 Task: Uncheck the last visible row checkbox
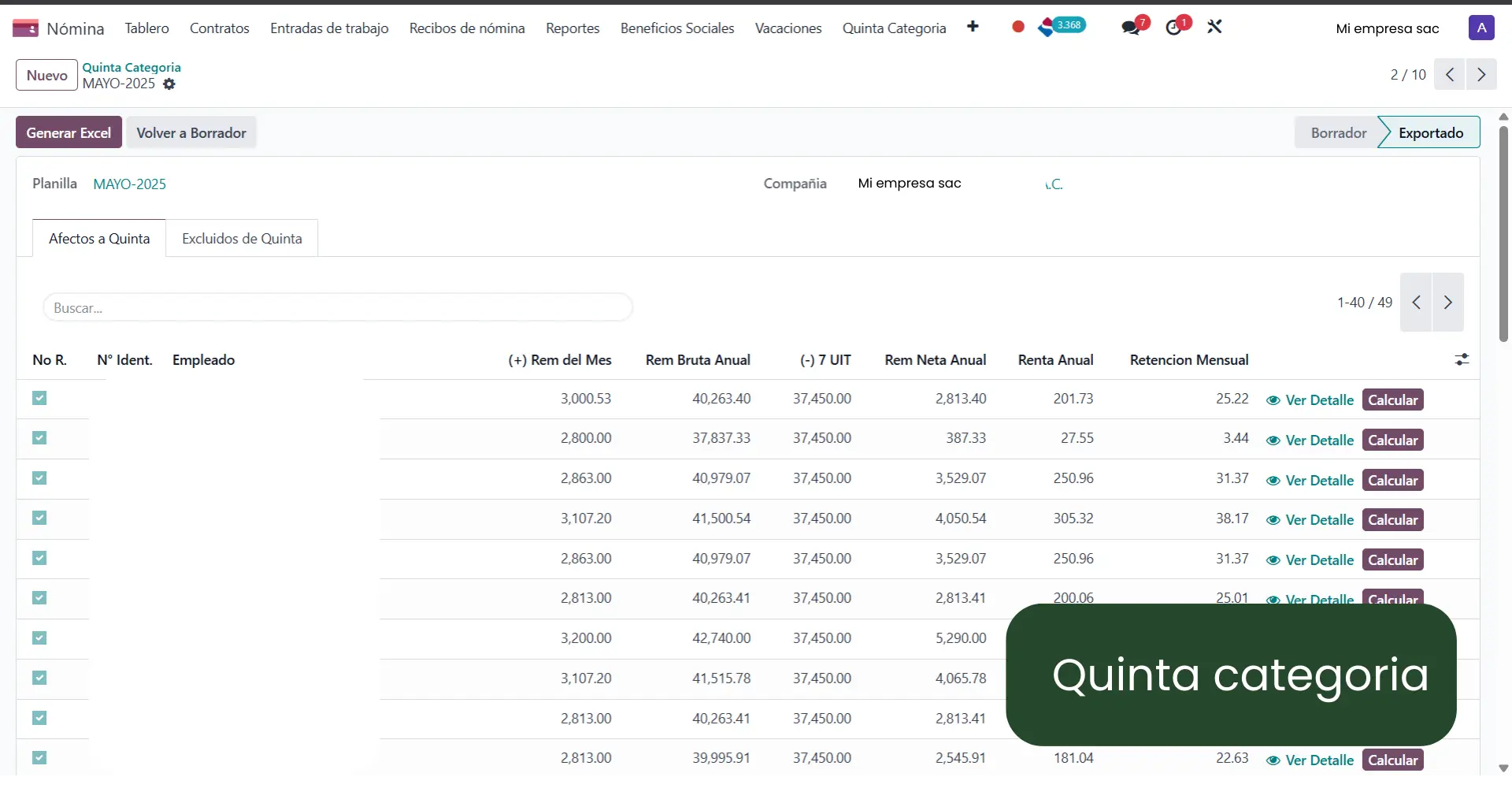[x=39, y=757]
